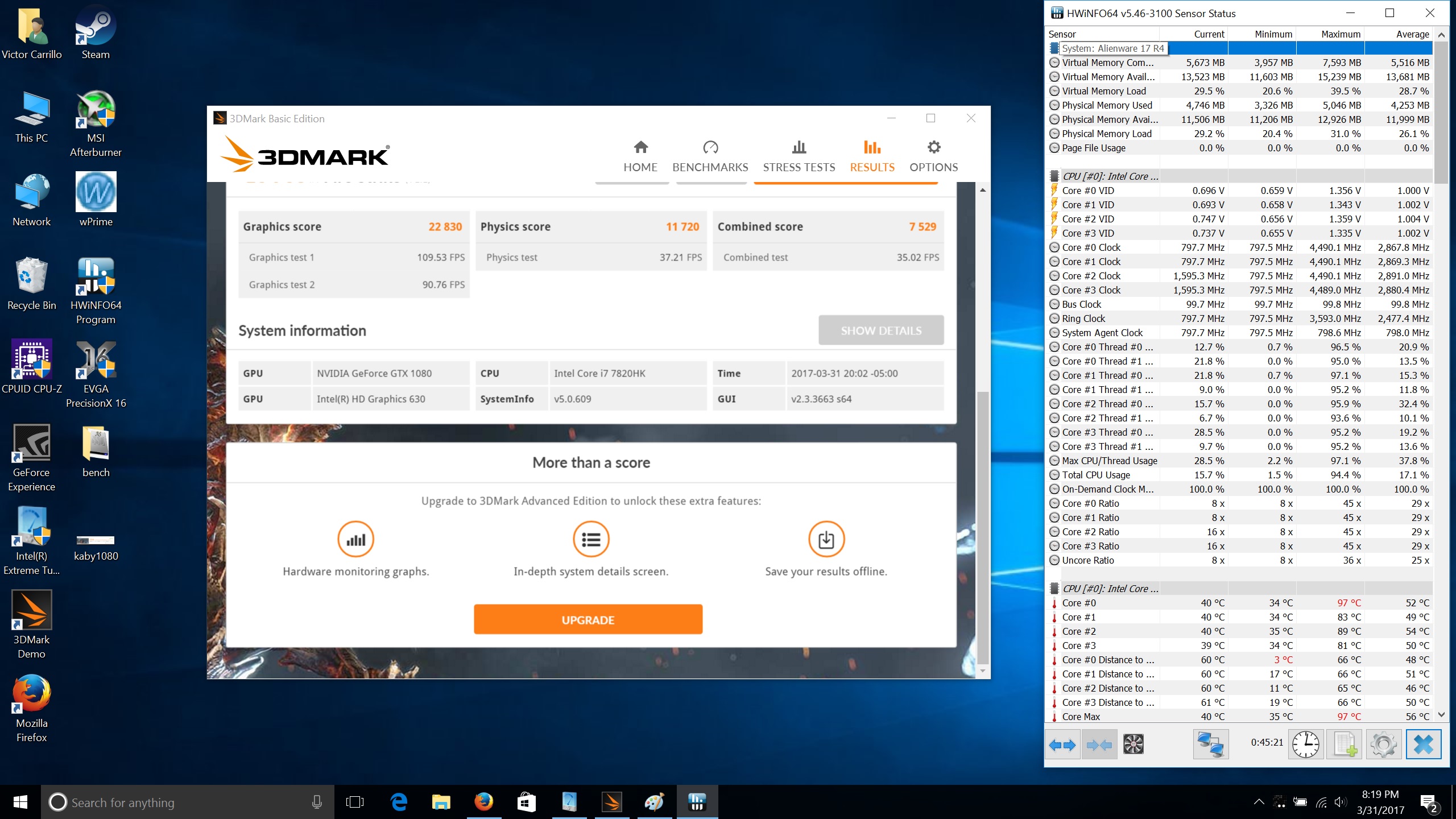Launch Intel Extreme Tuning Utility shortcut
Viewport: 1456px width, 819px height.
pos(32,541)
